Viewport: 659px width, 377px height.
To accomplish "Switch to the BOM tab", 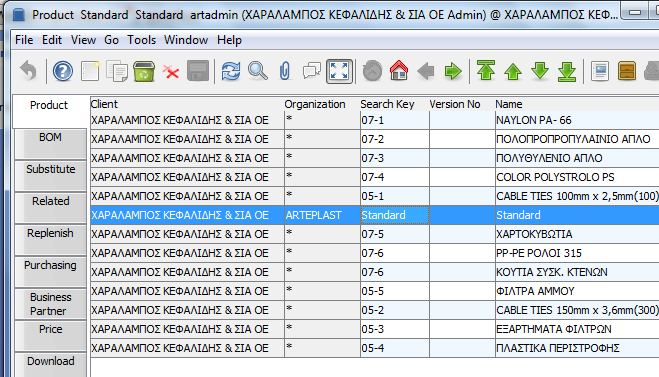I will tap(50, 143).
